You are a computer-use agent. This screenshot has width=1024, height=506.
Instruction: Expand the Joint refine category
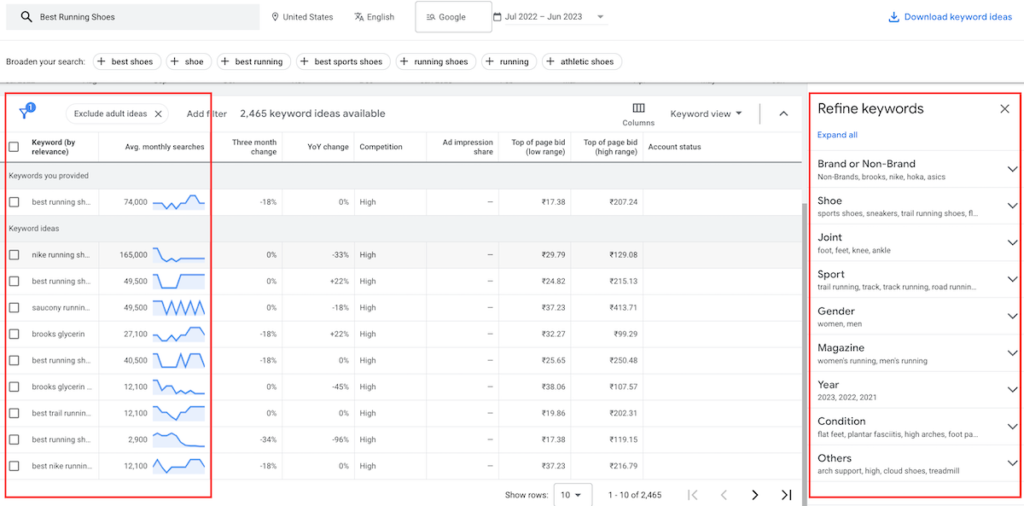pyautogui.click(x=1012, y=242)
